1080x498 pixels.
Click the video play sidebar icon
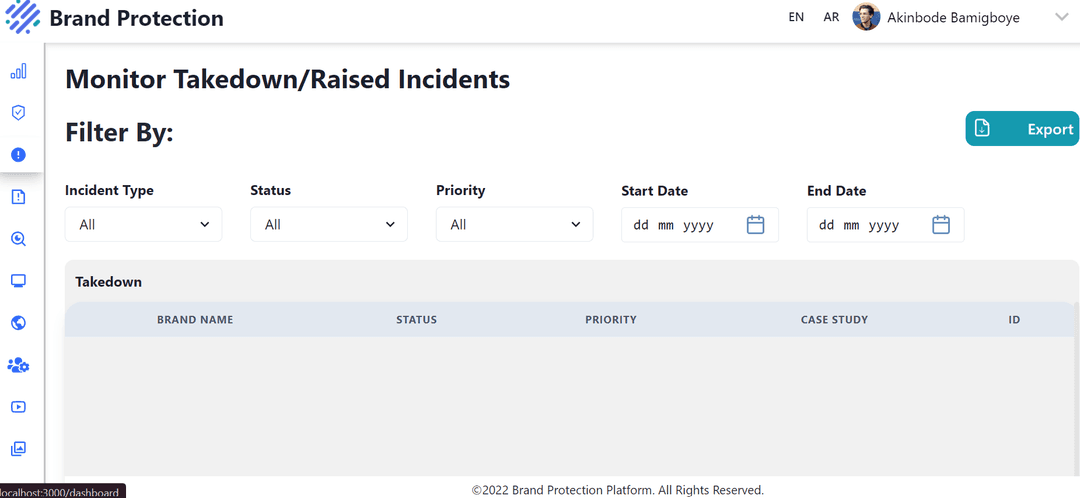(18, 407)
